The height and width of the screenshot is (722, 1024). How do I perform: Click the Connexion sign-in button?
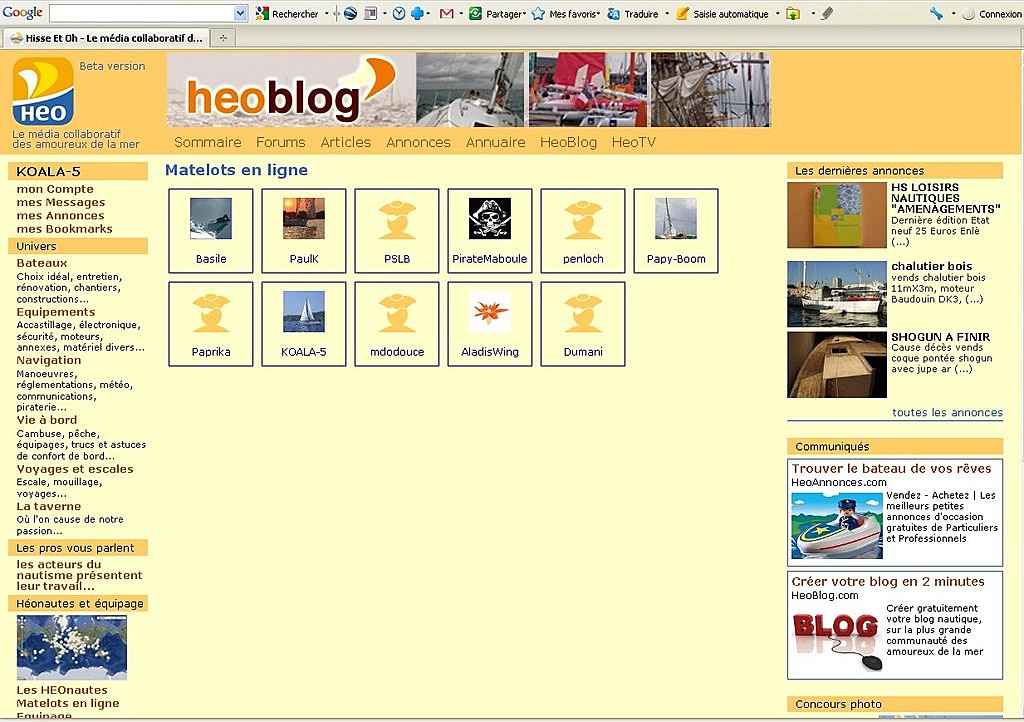click(992, 14)
